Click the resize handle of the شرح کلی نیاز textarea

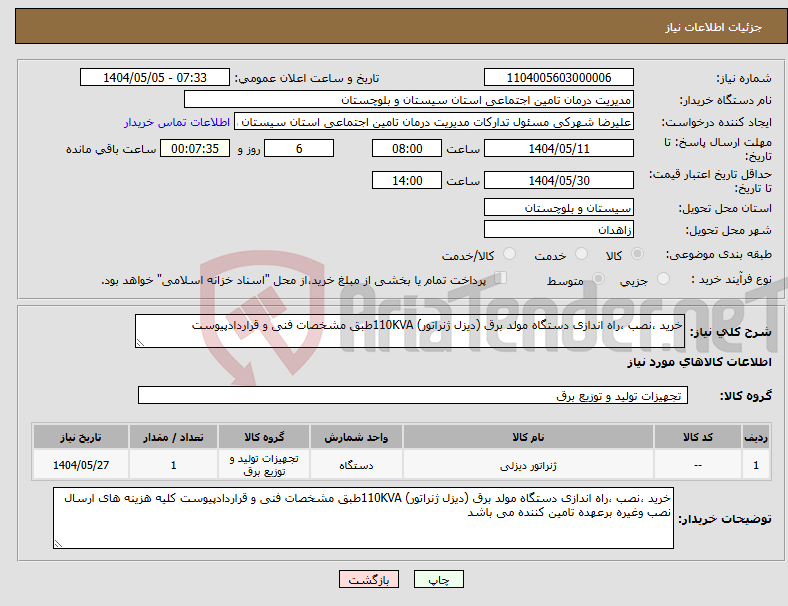[x=140, y=343]
